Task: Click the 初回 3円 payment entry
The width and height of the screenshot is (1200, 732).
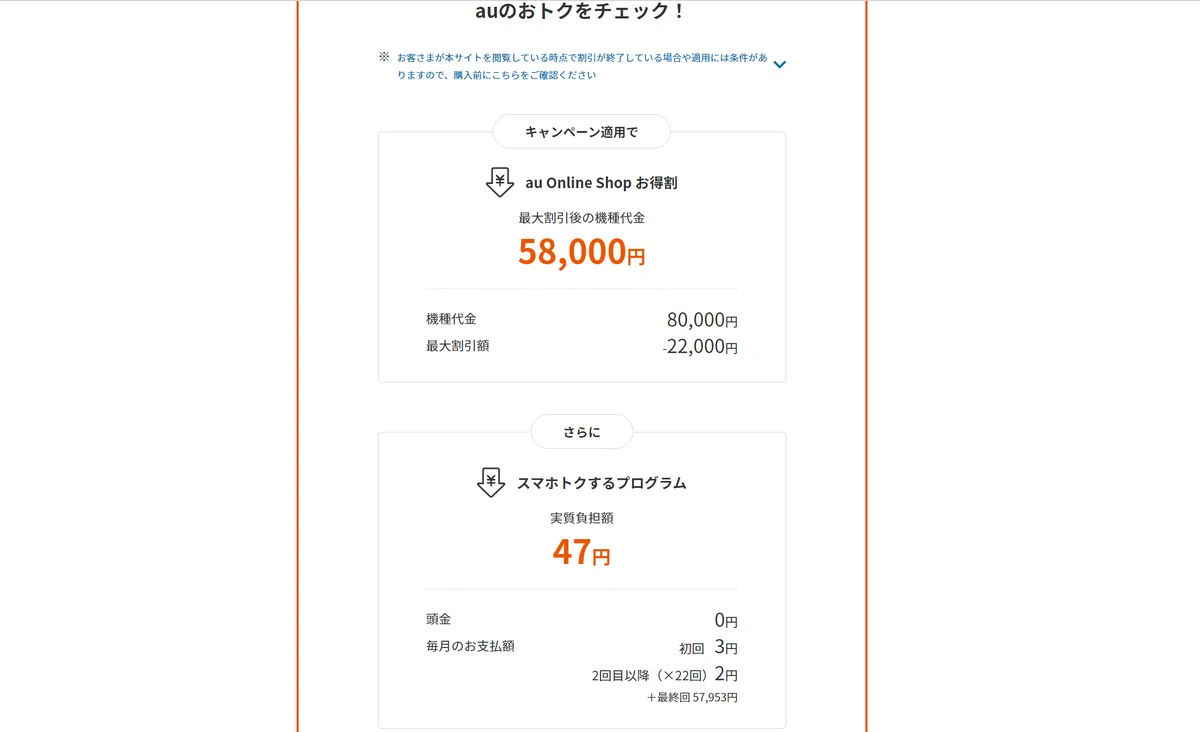Action: 708,647
